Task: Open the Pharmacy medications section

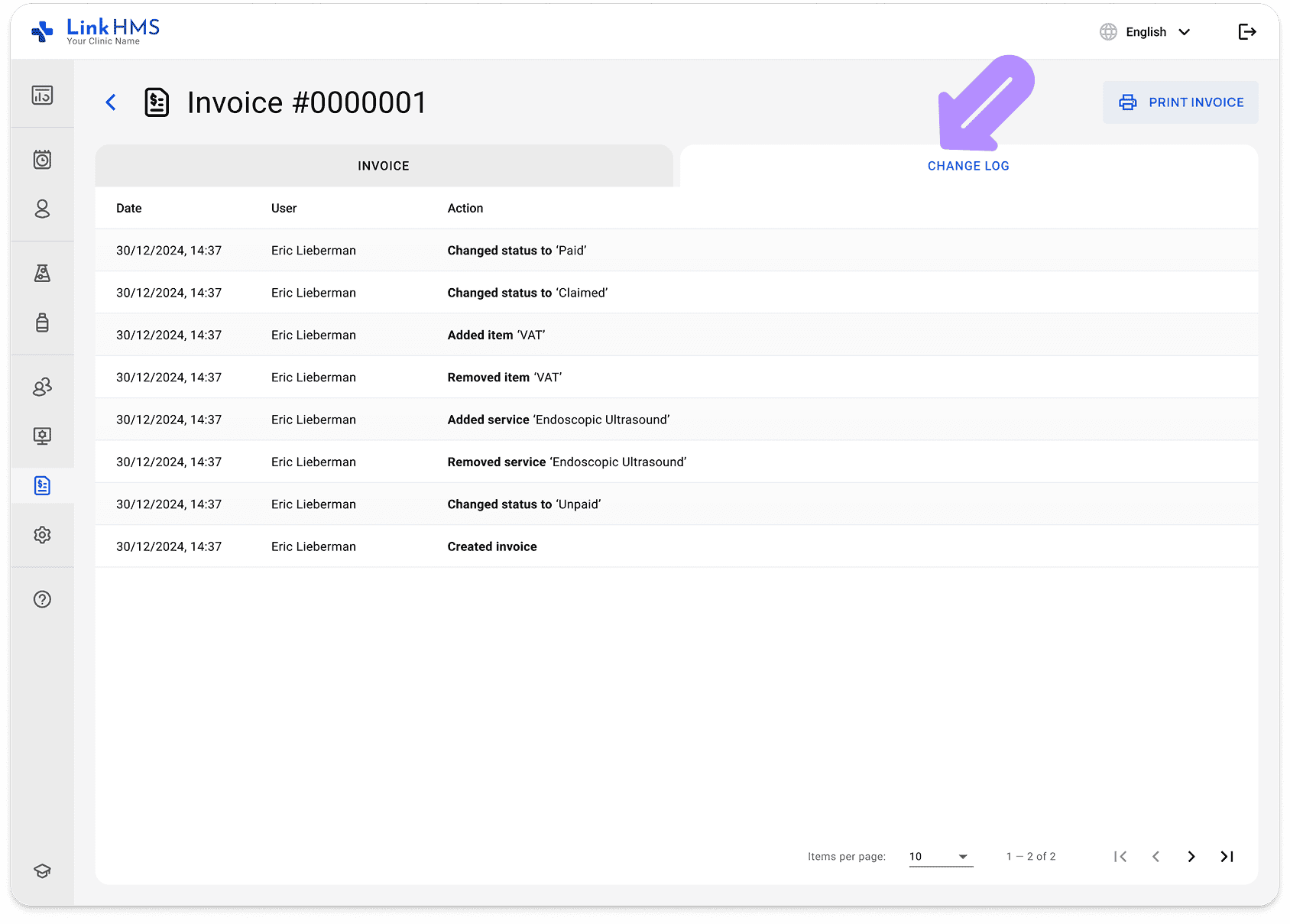Action: coord(42,323)
